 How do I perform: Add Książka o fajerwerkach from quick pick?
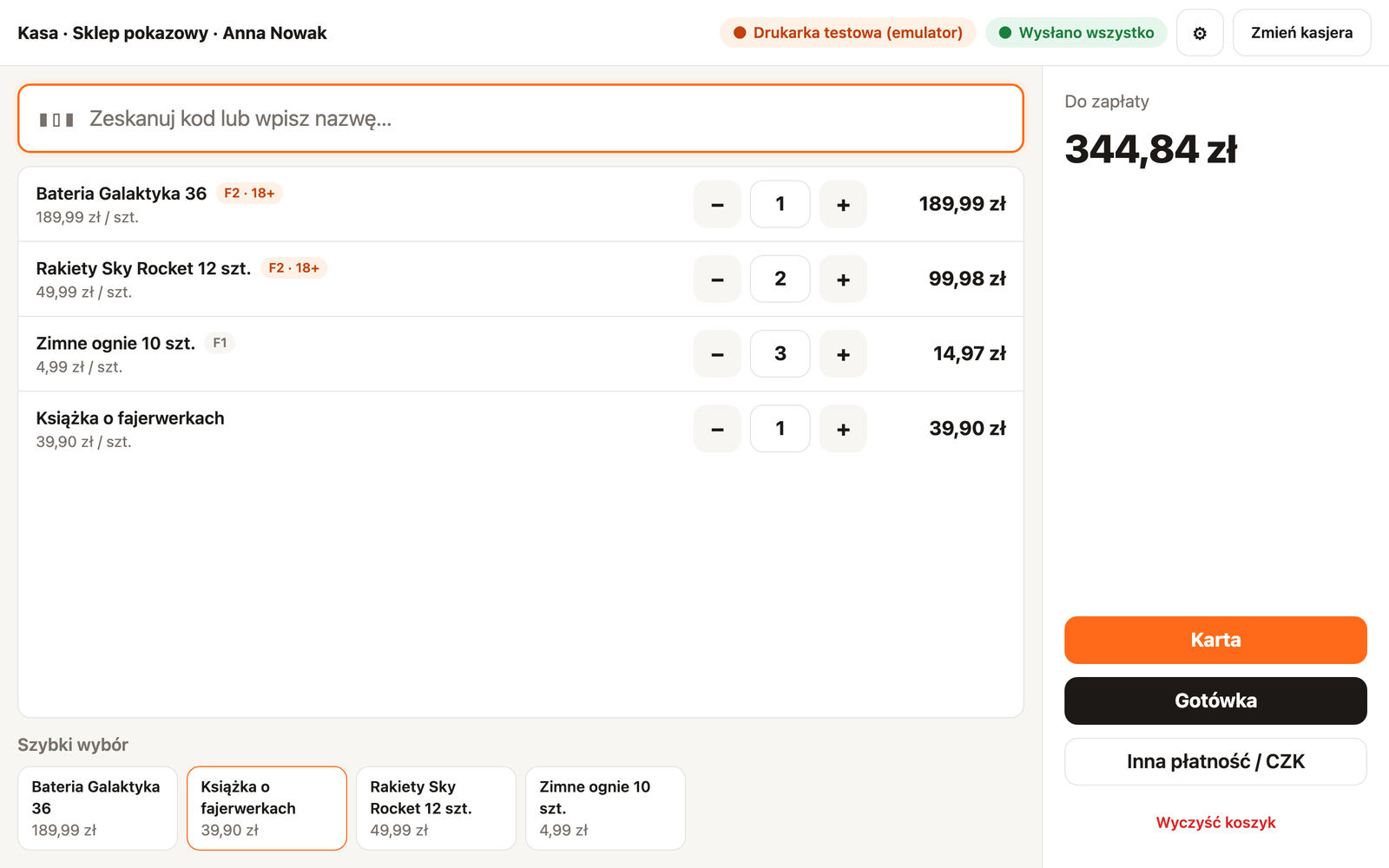tap(267, 808)
